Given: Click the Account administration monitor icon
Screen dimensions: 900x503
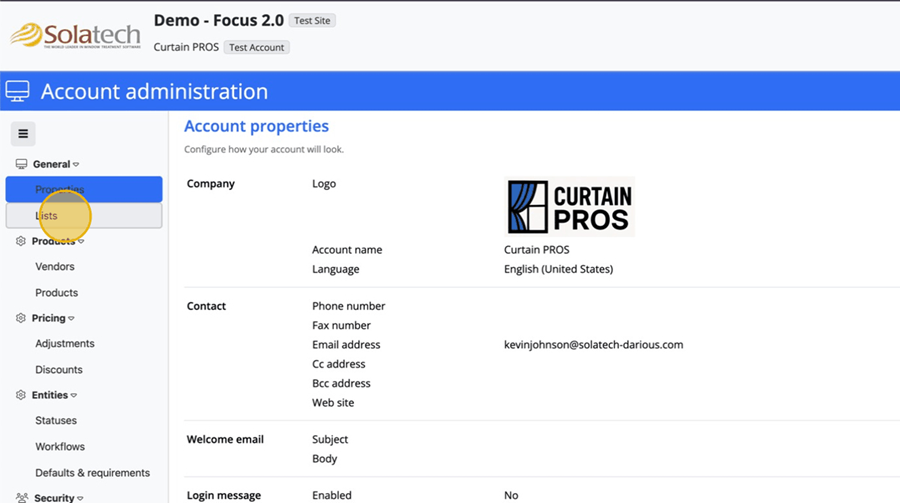Looking at the screenshot, I should [17, 91].
